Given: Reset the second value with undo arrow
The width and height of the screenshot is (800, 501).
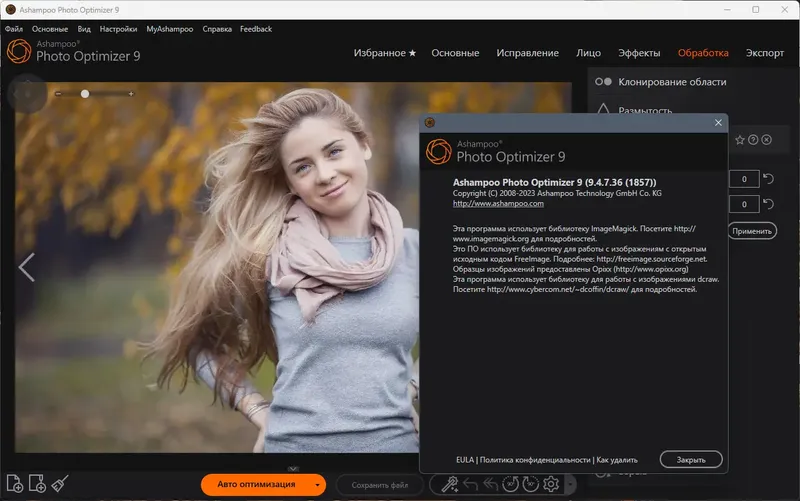Looking at the screenshot, I should coord(768,204).
